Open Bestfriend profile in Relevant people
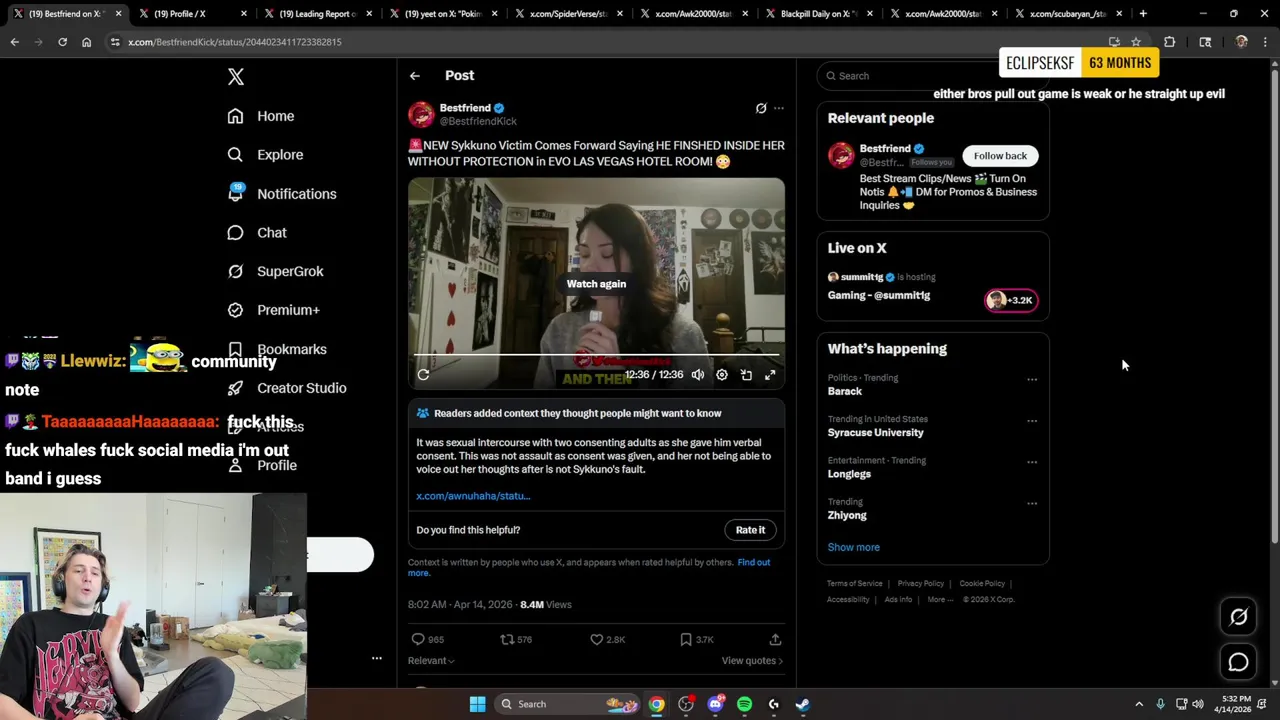The image size is (1280, 720). pyautogui.click(x=885, y=149)
